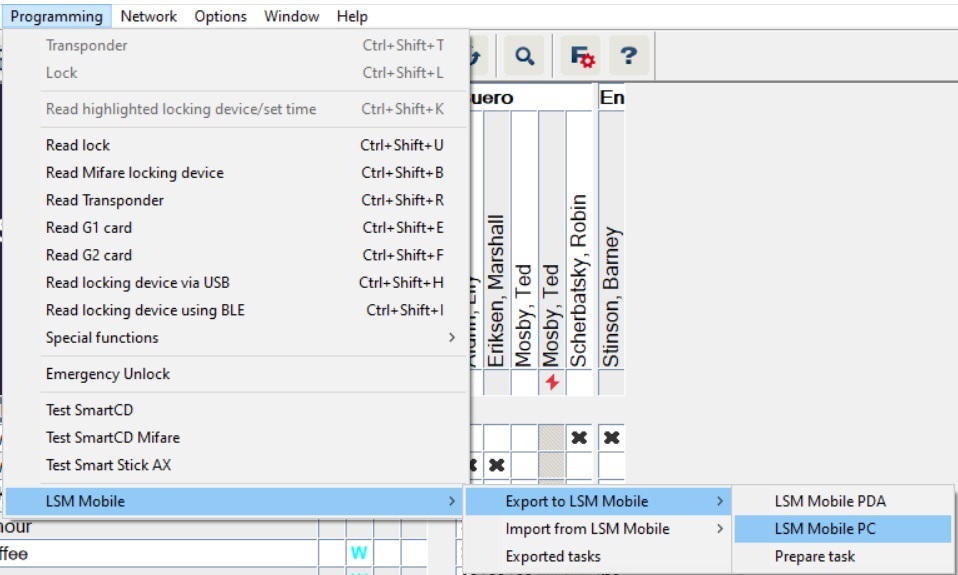The image size is (958, 575).
Task: Toggle the cross in Eriksen, Marshall column
Action: point(496,465)
